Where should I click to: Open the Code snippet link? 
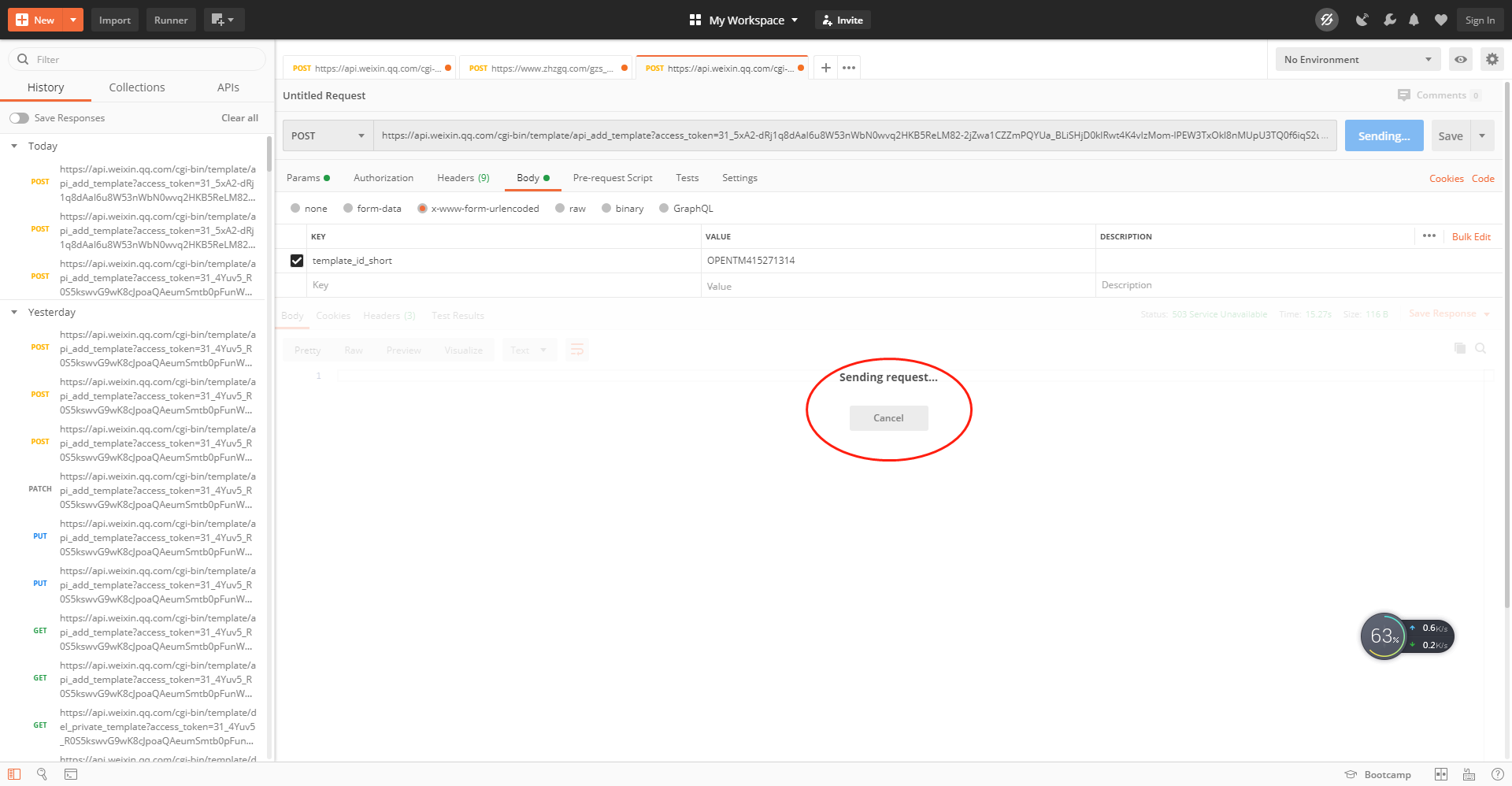pyautogui.click(x=1483, y=179)
